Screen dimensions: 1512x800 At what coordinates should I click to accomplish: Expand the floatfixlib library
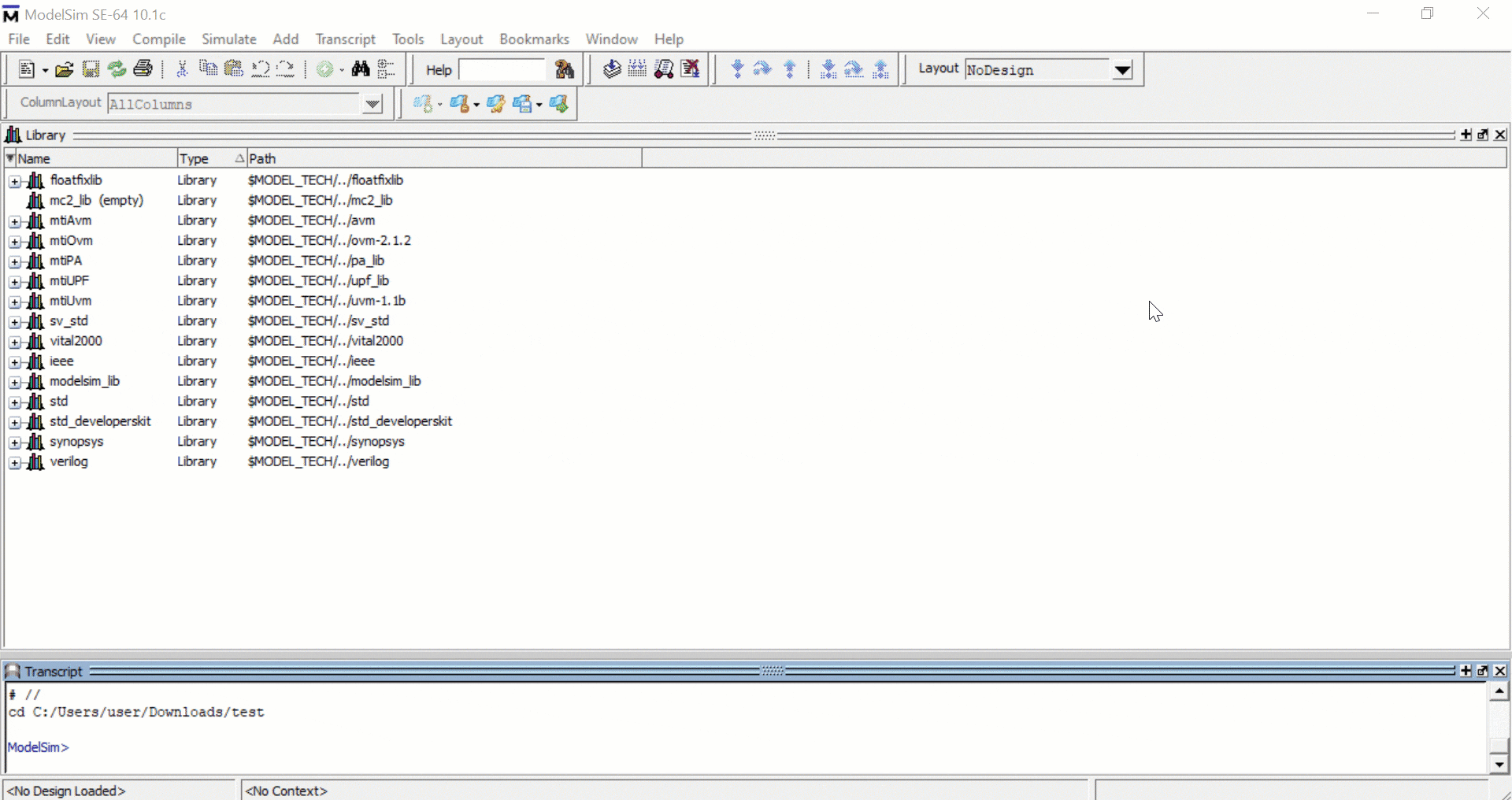15,182
